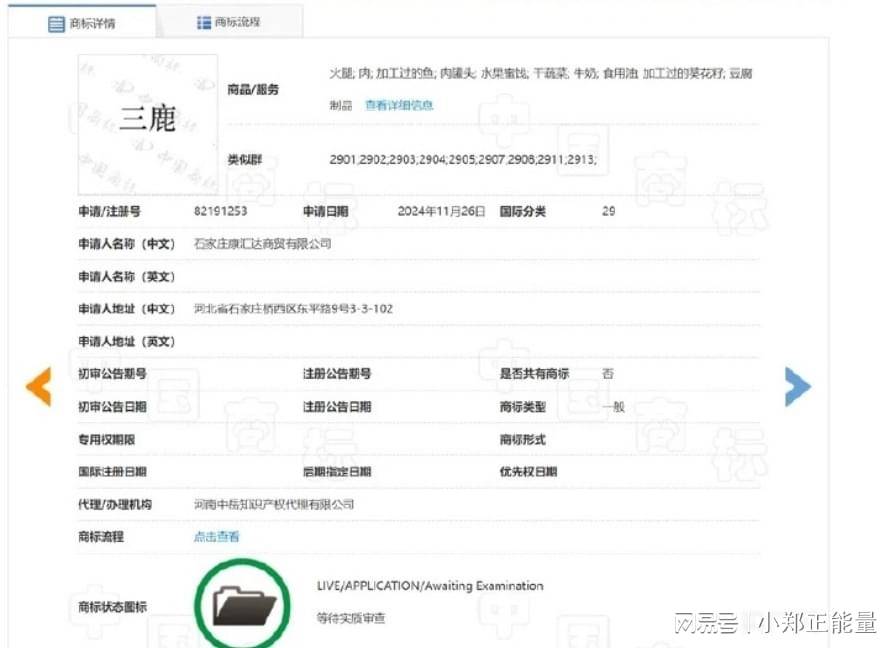This screenshot has width=893, height=648.
Task: Select application number 82191253
Action: click(x=220, y=211)
